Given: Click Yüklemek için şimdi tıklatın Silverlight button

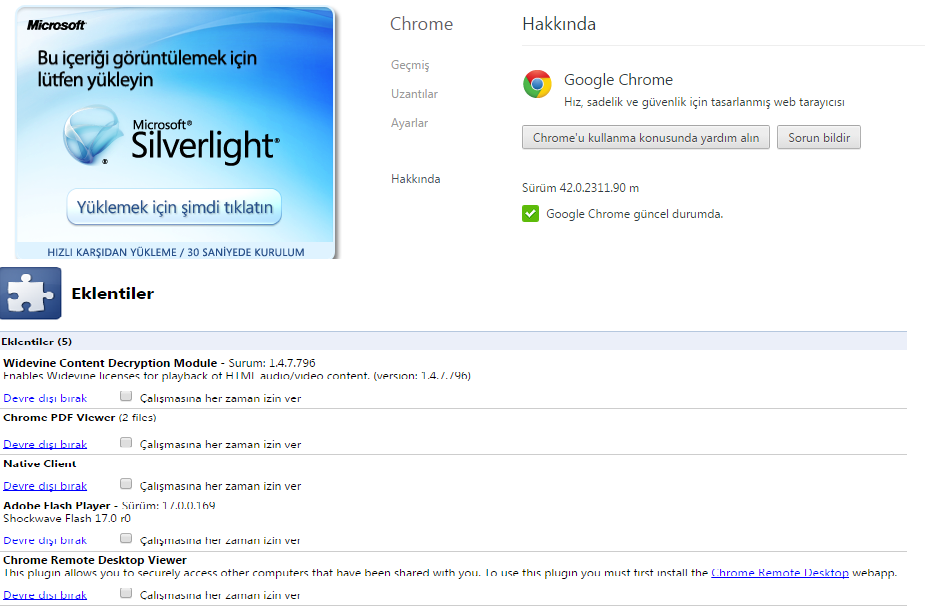Looking at the screenshot, I should point(174,207).
